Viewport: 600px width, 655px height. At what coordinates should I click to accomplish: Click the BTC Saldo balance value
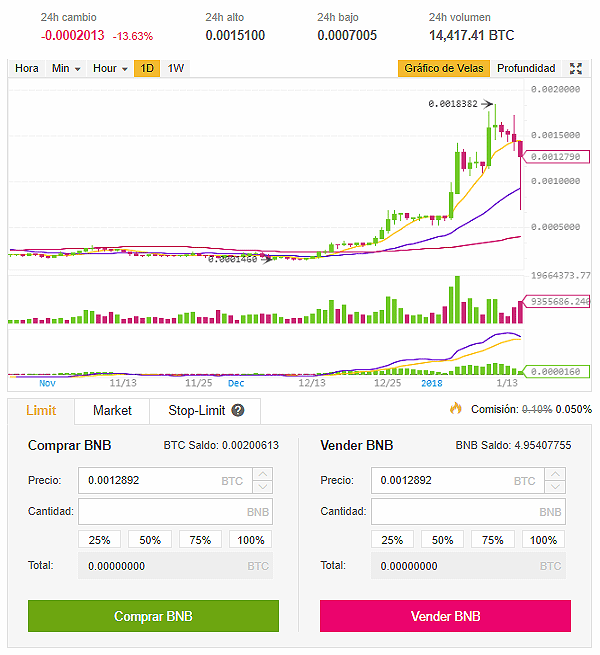250,445
